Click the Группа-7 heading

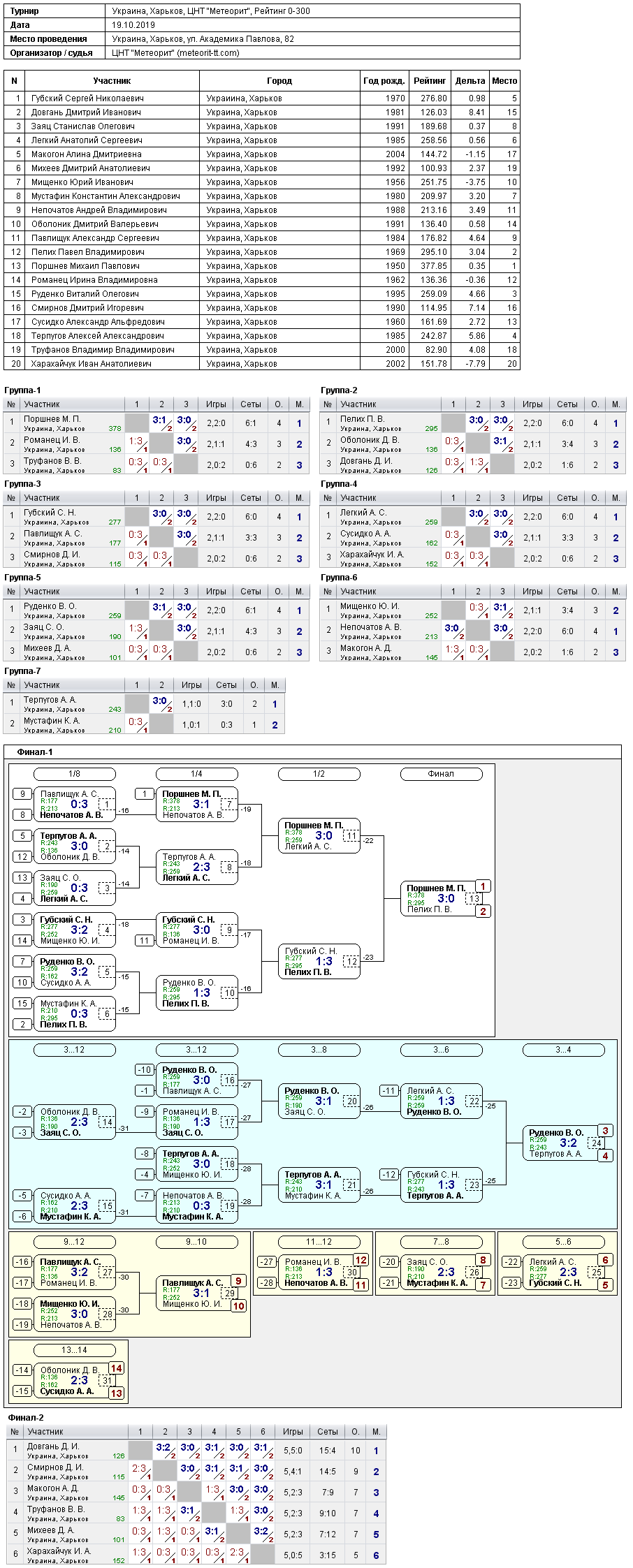(x=22, y=671)
